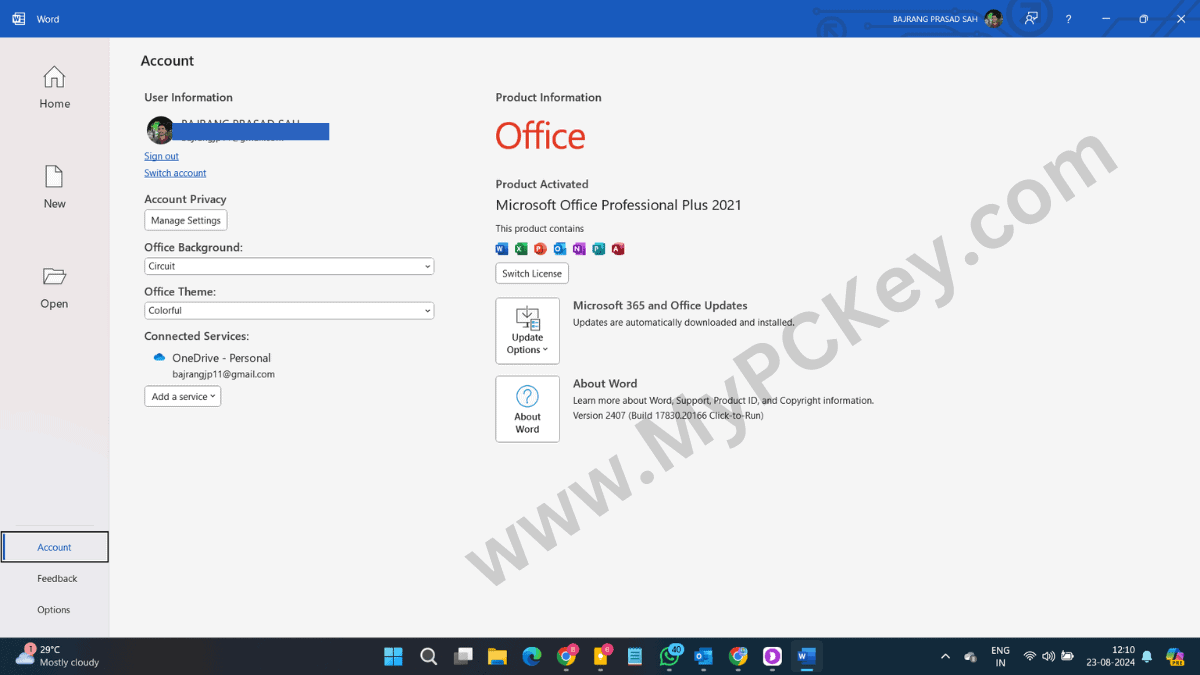Open Help question mark in title bar
Image resolution: width=1200 pixels, height=675 pixels.
[1068, 19]
